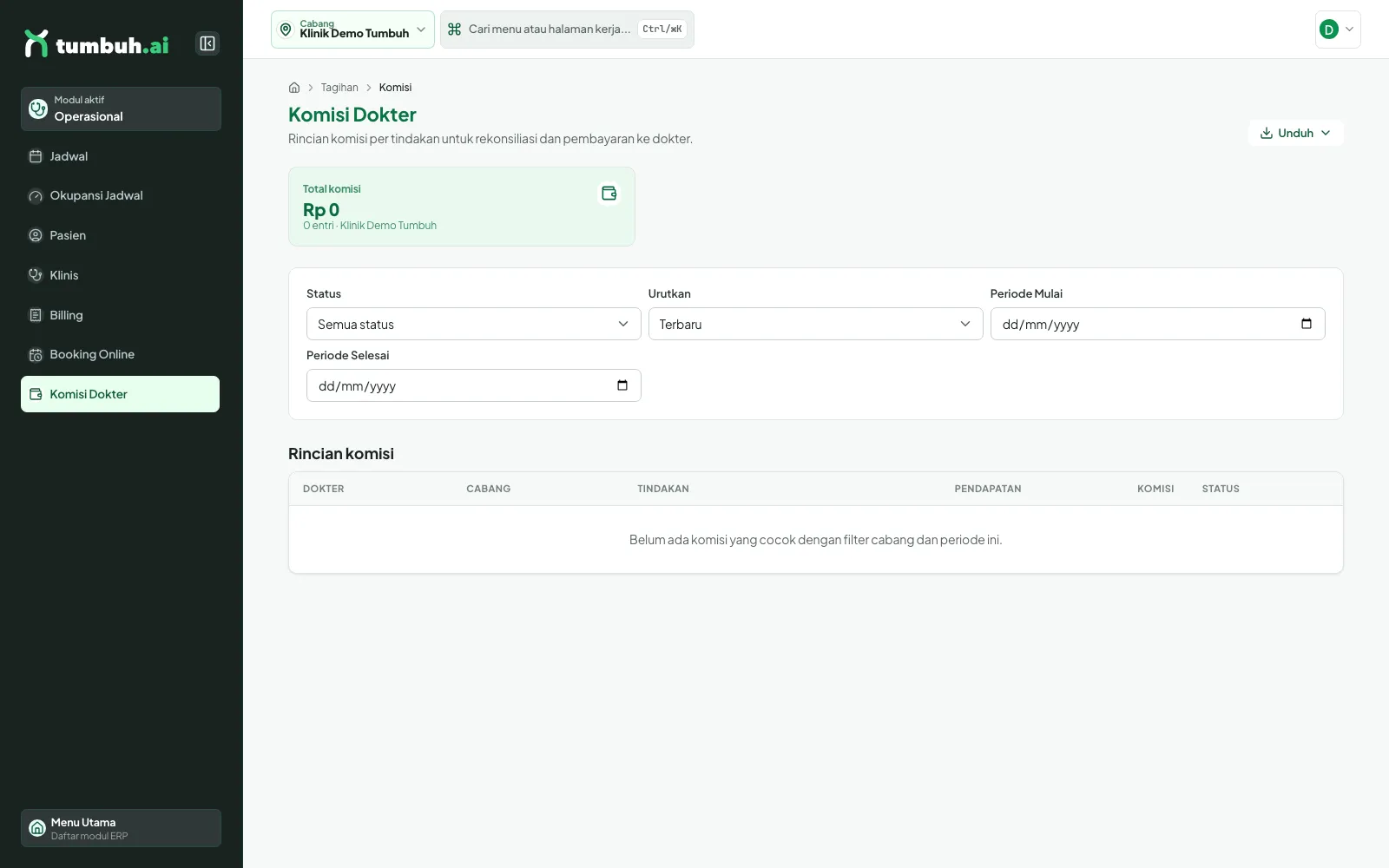Expand the Cabang Klinik Demo Tumbuh dropdown
Viewport: 1389px width, 868px height.
tap(352, 30)
